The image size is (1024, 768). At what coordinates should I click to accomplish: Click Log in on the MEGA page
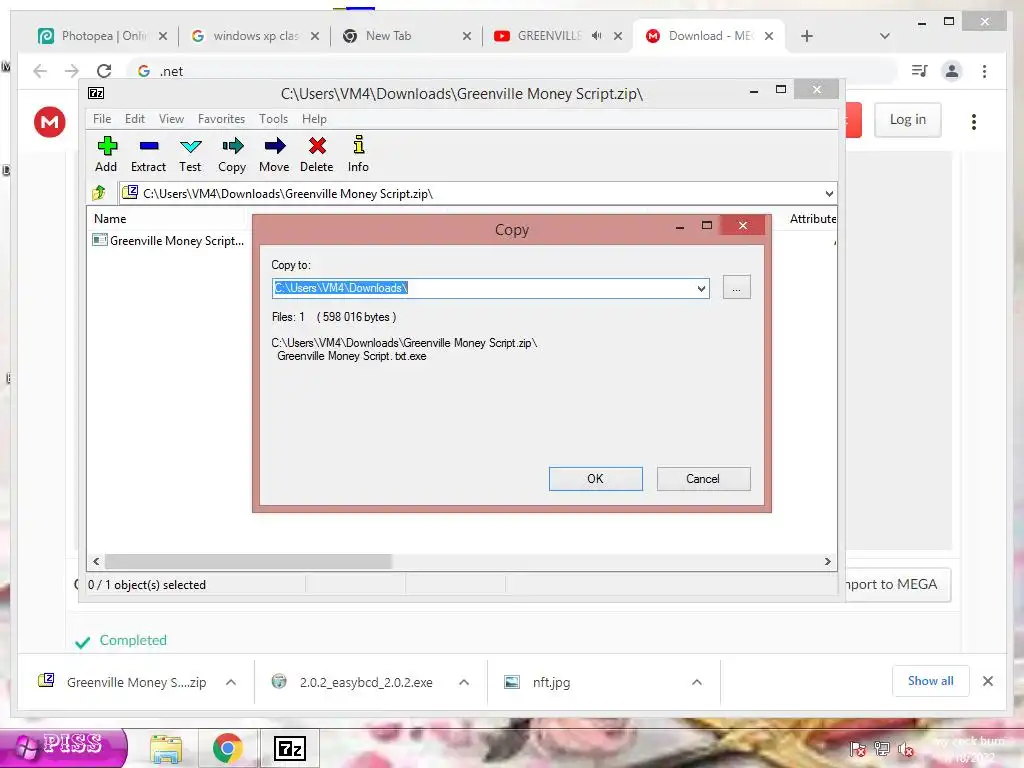tap(907, 120)
